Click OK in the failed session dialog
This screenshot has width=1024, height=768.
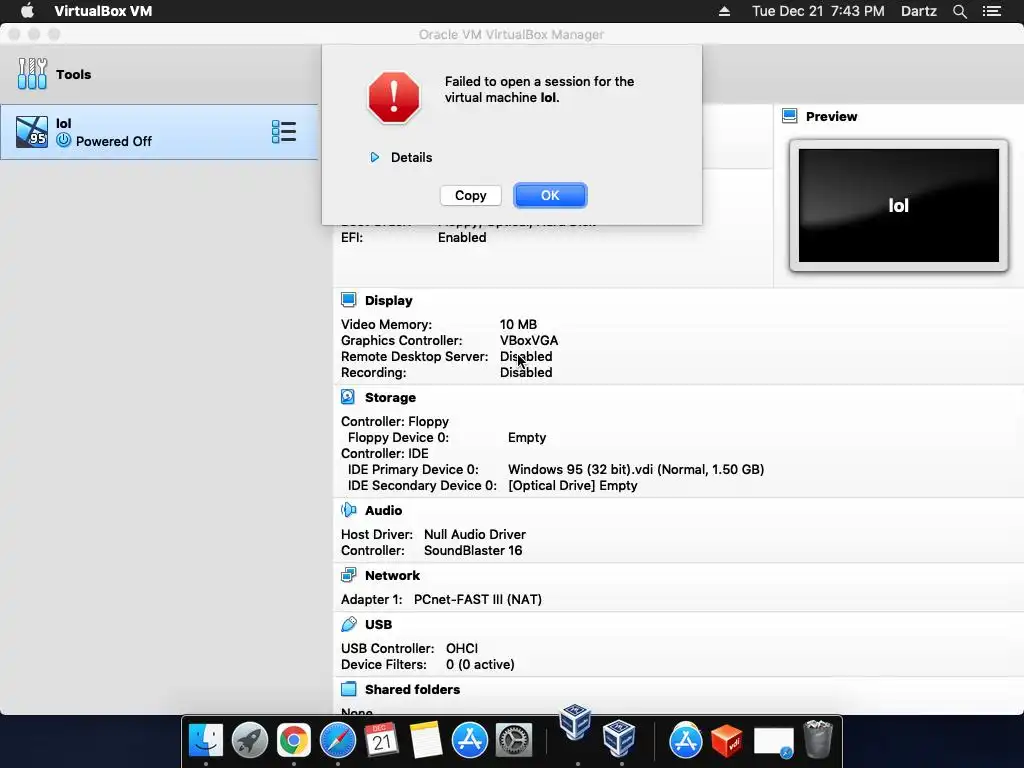550,195
